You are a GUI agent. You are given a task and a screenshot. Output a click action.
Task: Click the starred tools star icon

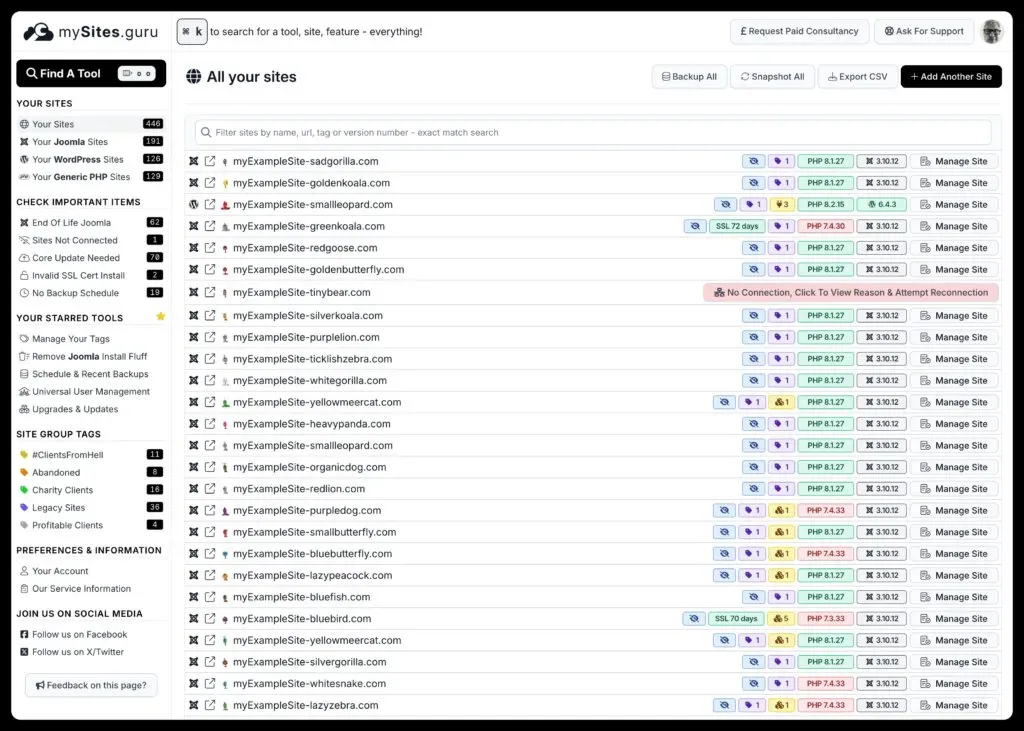[x=160, y=317]
